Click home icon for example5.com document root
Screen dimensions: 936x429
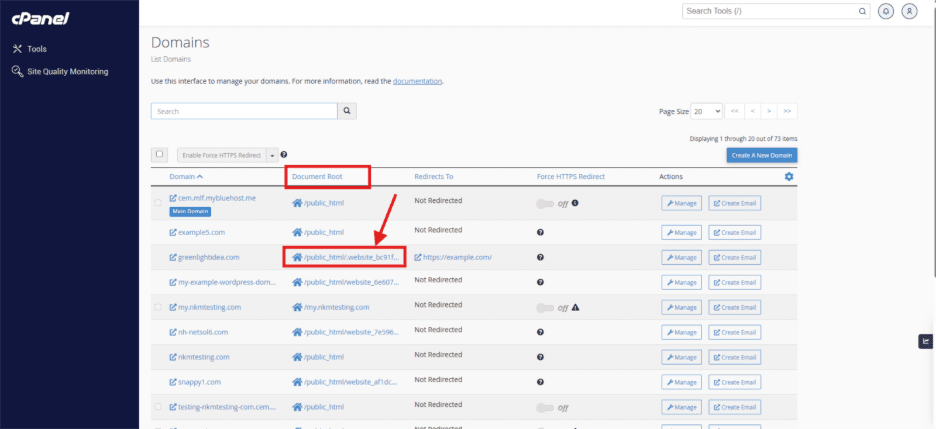point(297,232)
